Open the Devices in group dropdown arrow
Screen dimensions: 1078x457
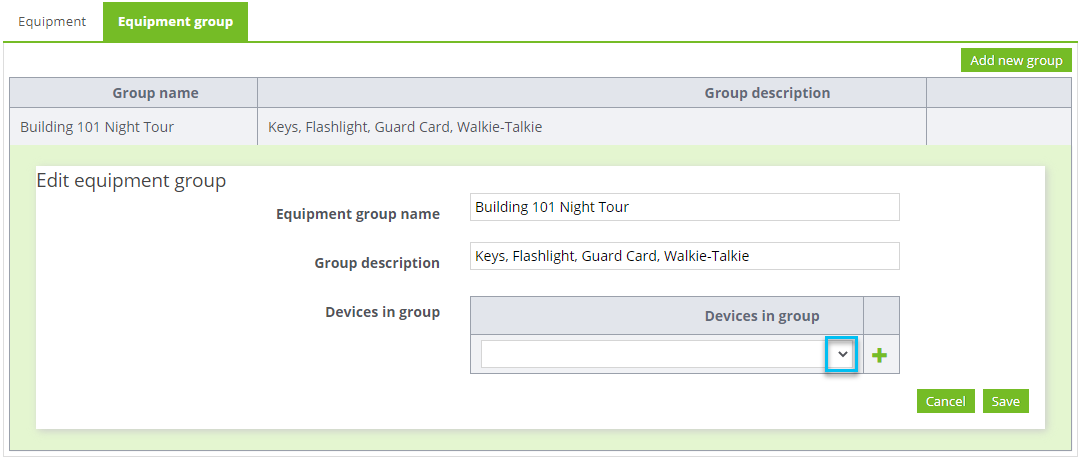[842, 355]
